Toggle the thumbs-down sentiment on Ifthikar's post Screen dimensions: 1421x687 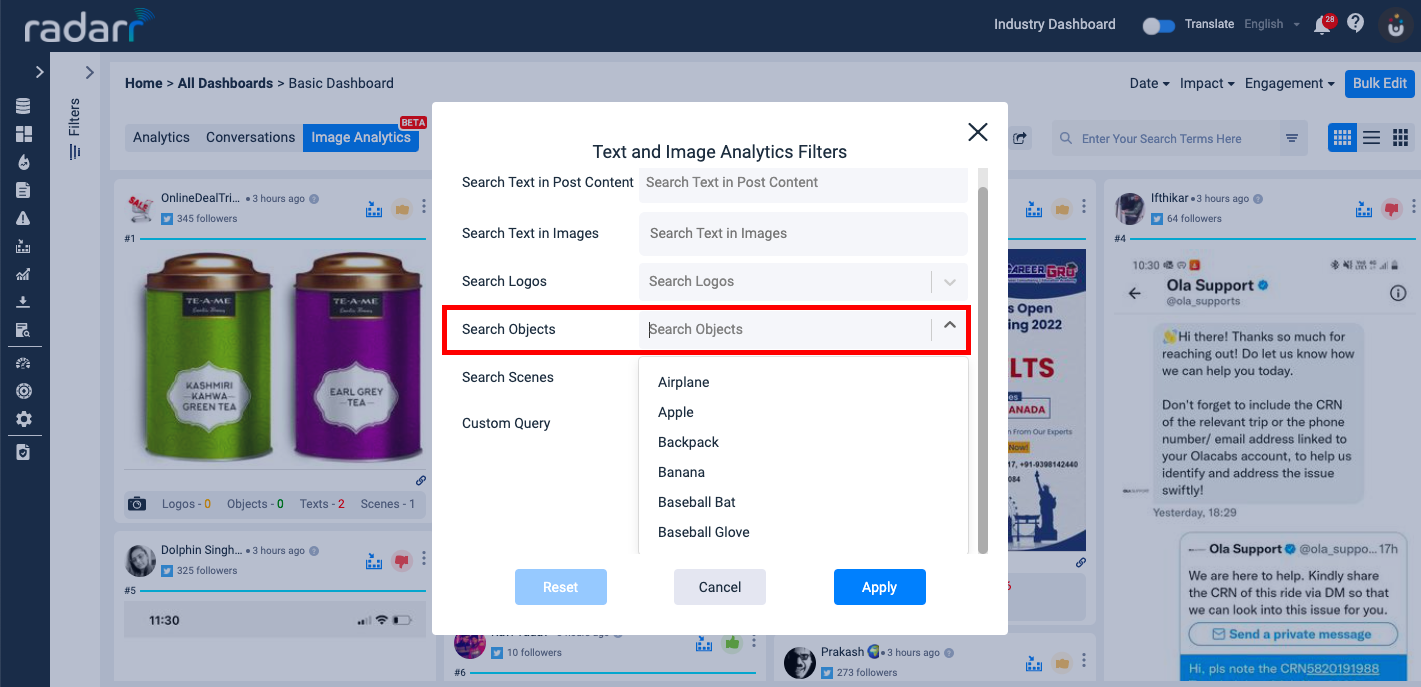coord(1392,208)
